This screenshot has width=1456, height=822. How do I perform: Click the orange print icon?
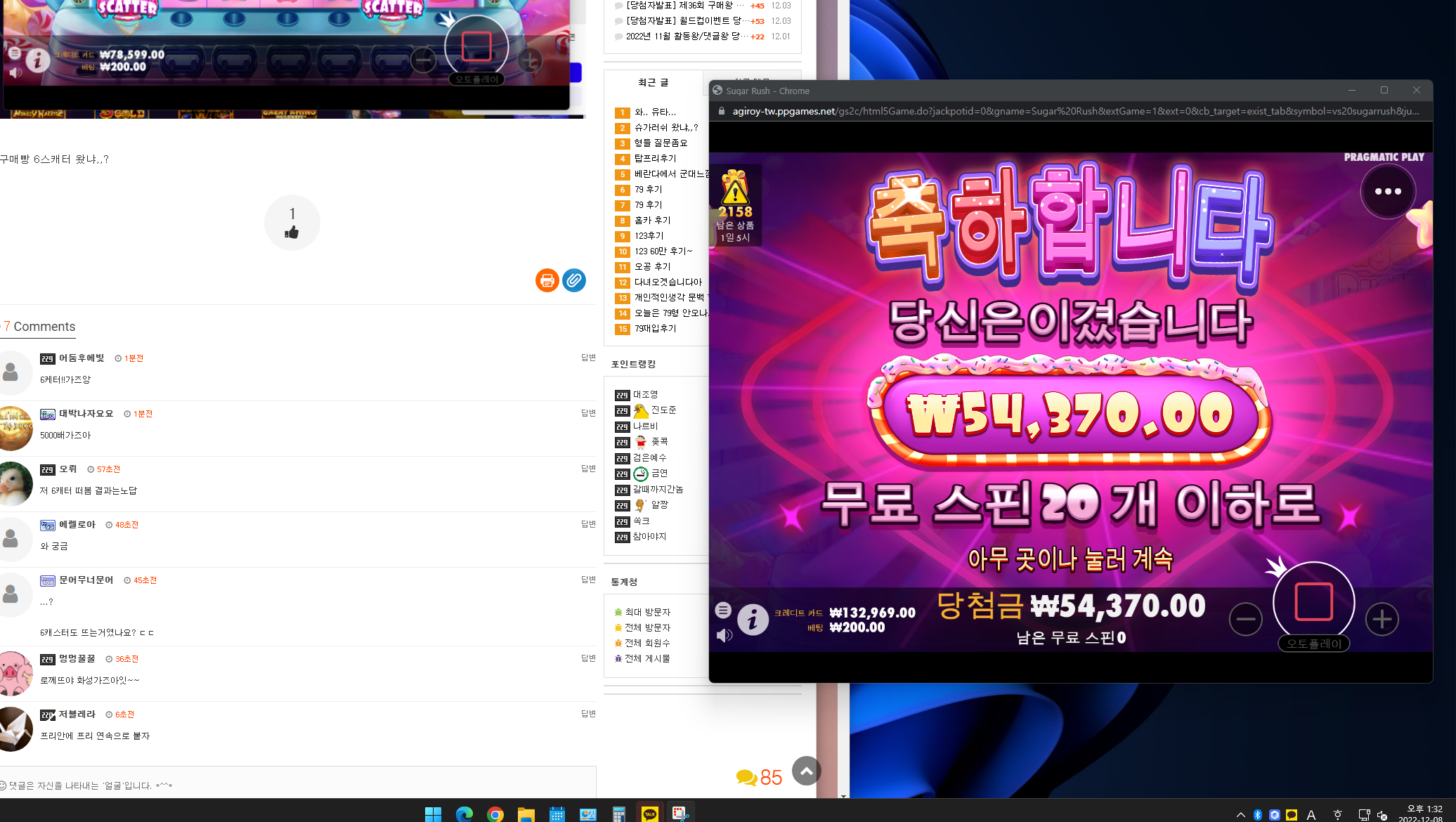click(x=547, y=280)
